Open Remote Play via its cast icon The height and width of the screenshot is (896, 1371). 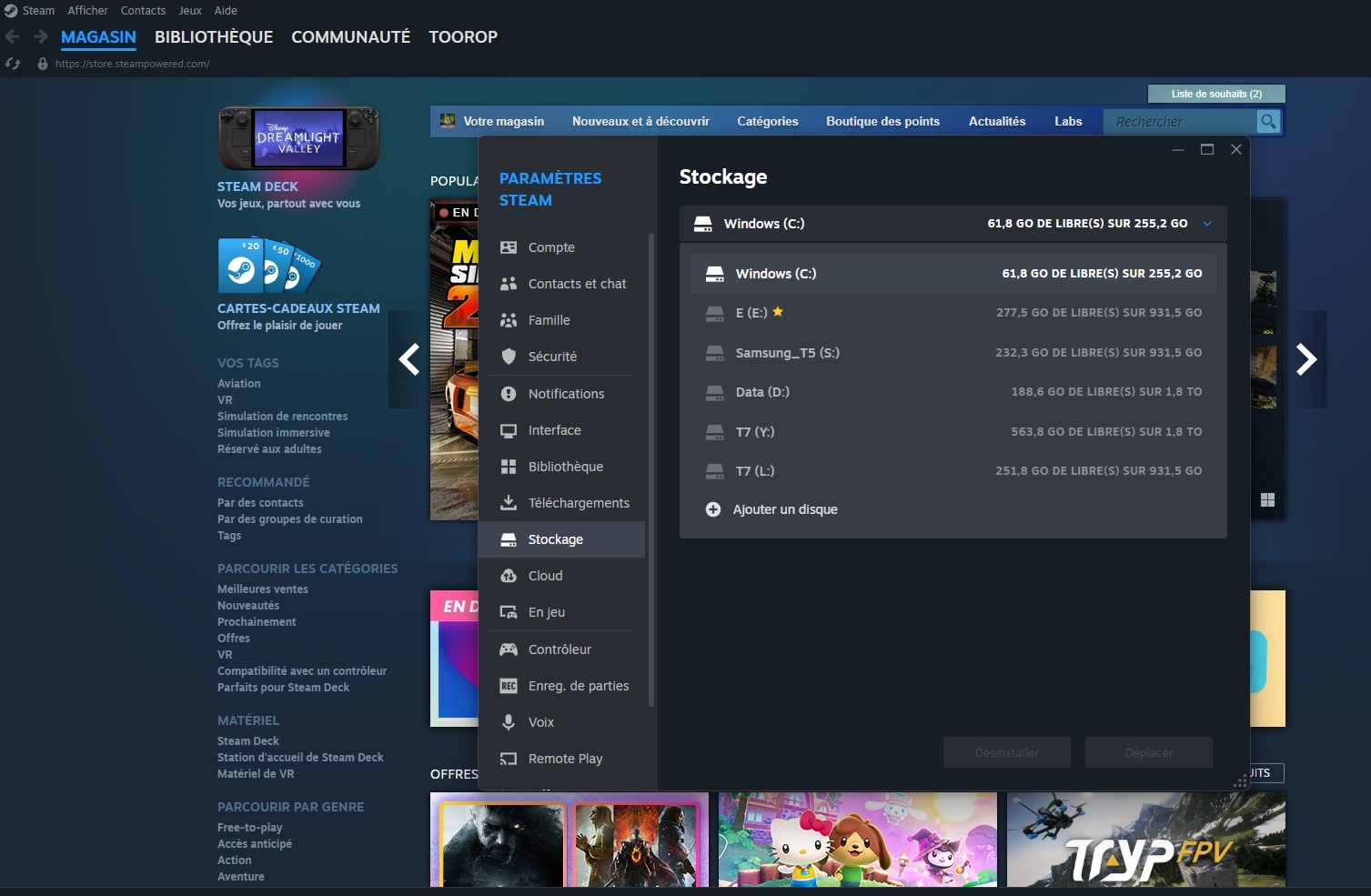(x=509, y=759)
